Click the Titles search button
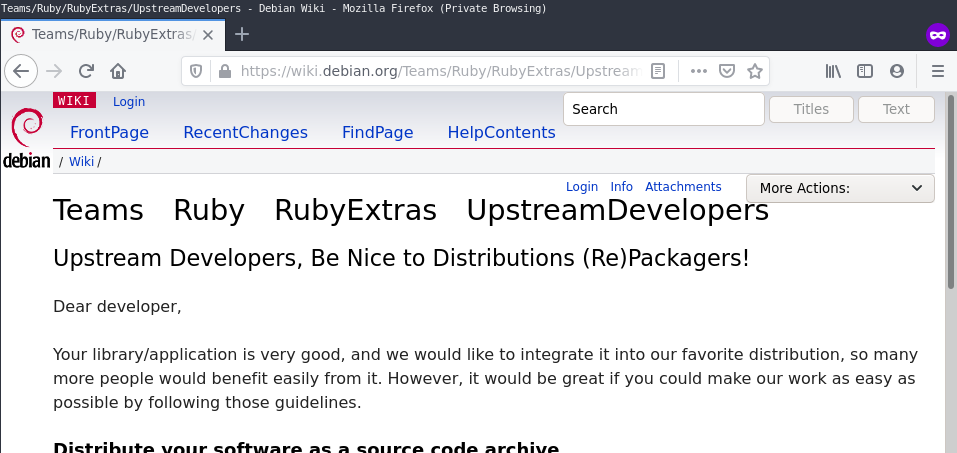This screenshot has height=453, width=957. pos(811,109)
